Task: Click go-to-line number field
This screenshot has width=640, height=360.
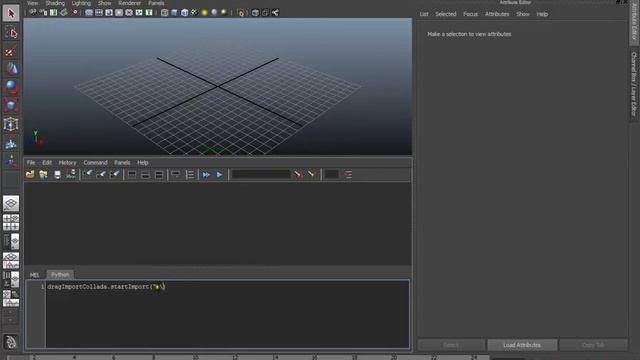Action: [331, 175]
